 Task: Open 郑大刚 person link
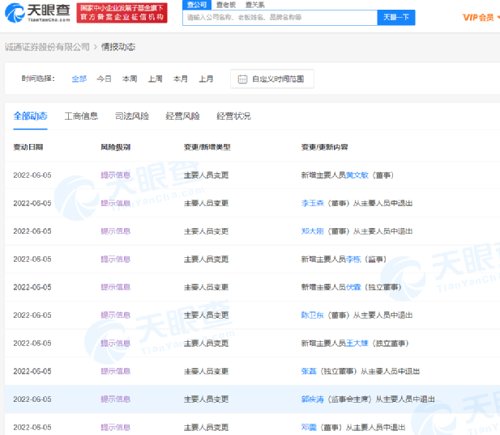(312, 231)
